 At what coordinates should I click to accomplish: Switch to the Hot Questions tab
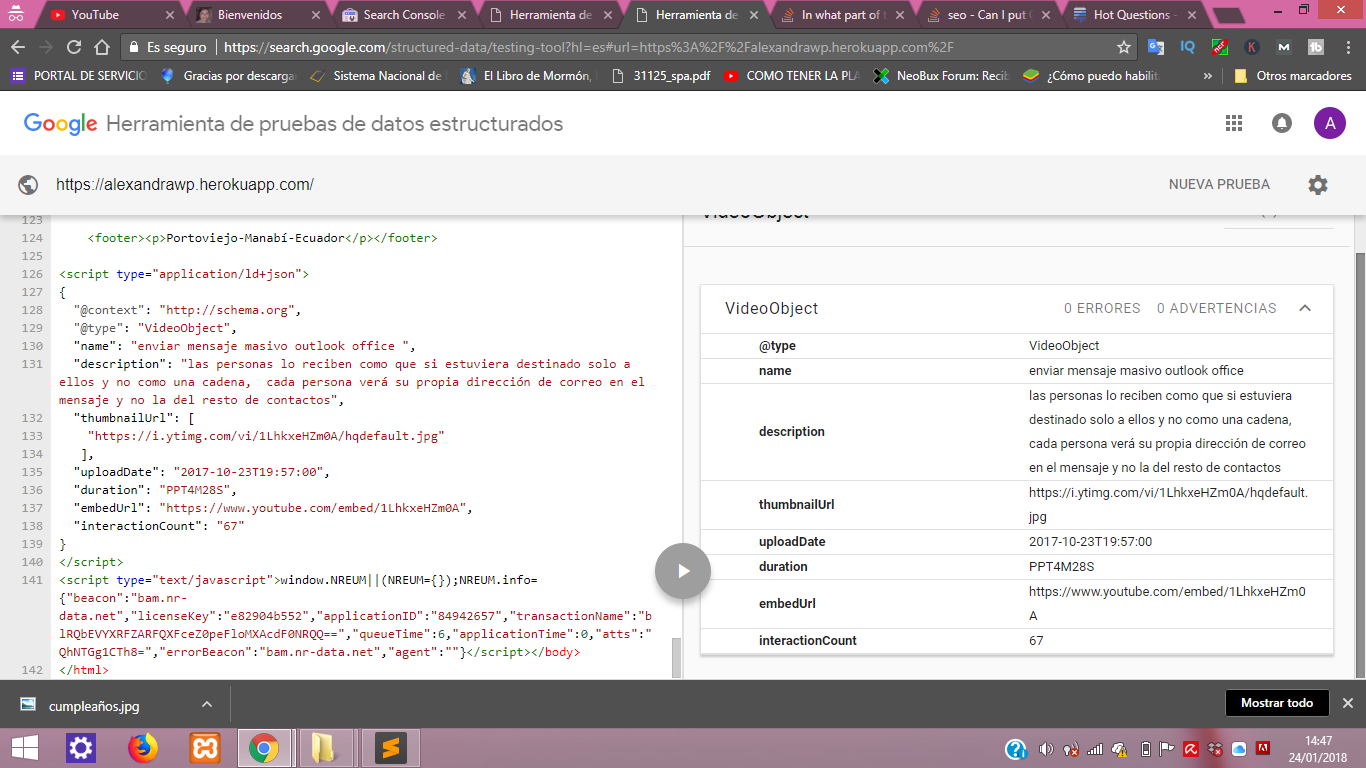(x=1133, y=15)
